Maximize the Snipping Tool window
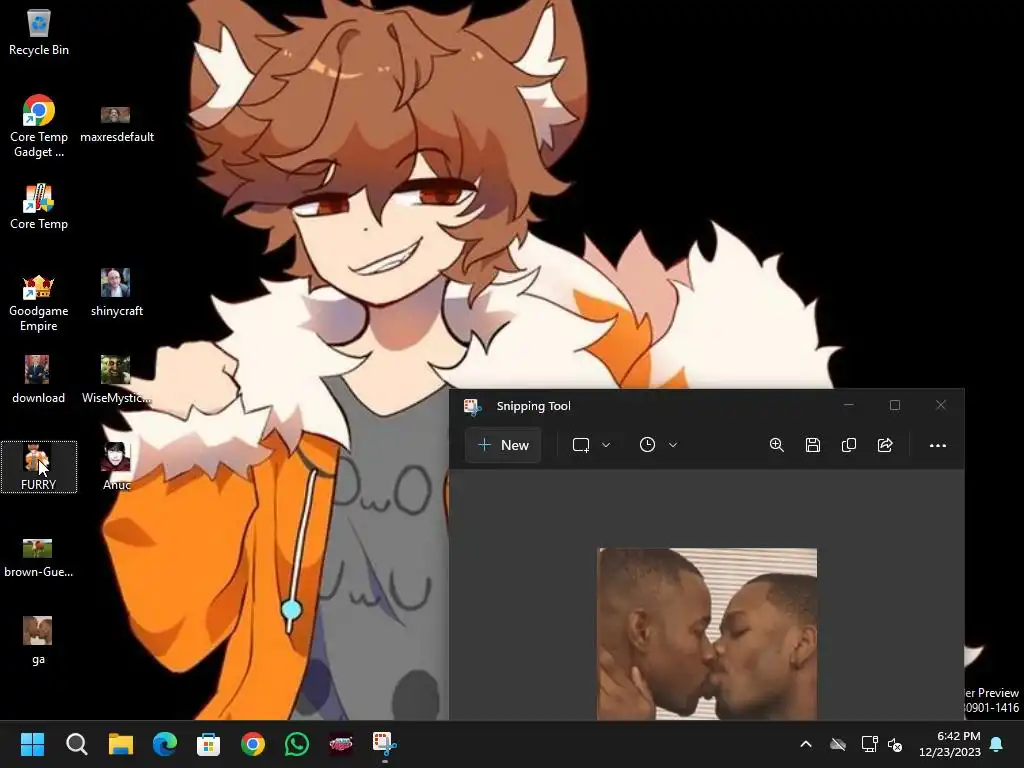Image resolution: width=1024 pixels, height=768 pixels. [895, 406]
